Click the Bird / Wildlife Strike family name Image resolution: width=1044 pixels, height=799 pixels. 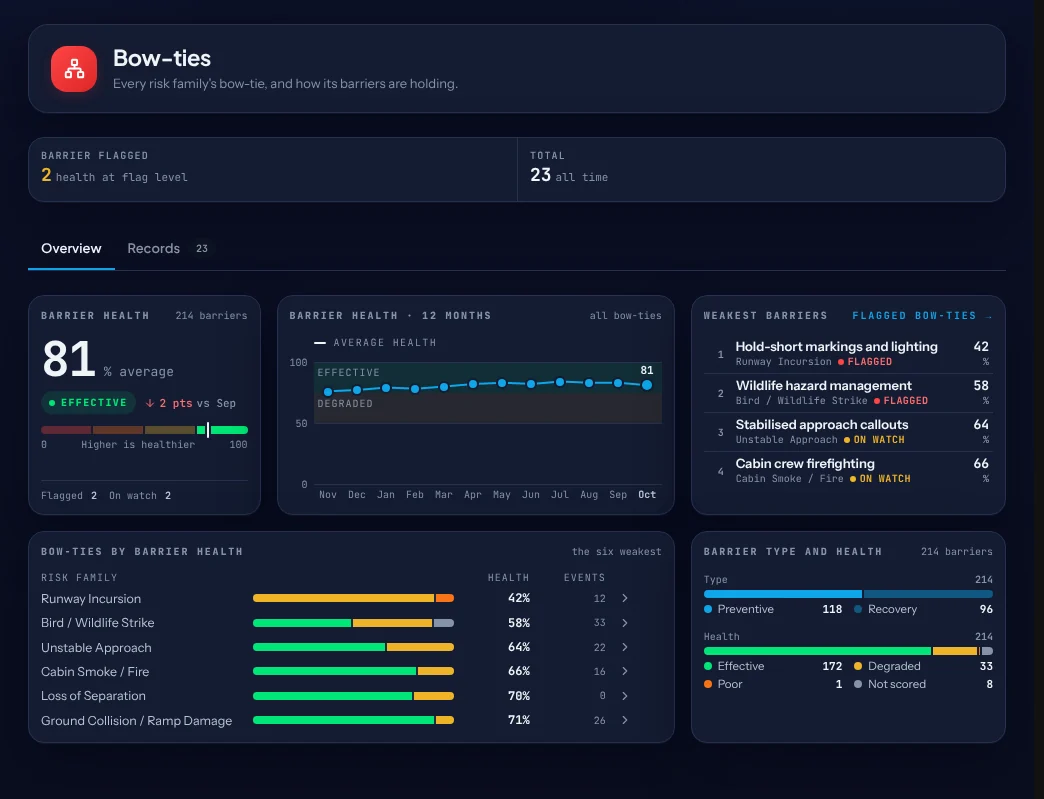[98, 623]
